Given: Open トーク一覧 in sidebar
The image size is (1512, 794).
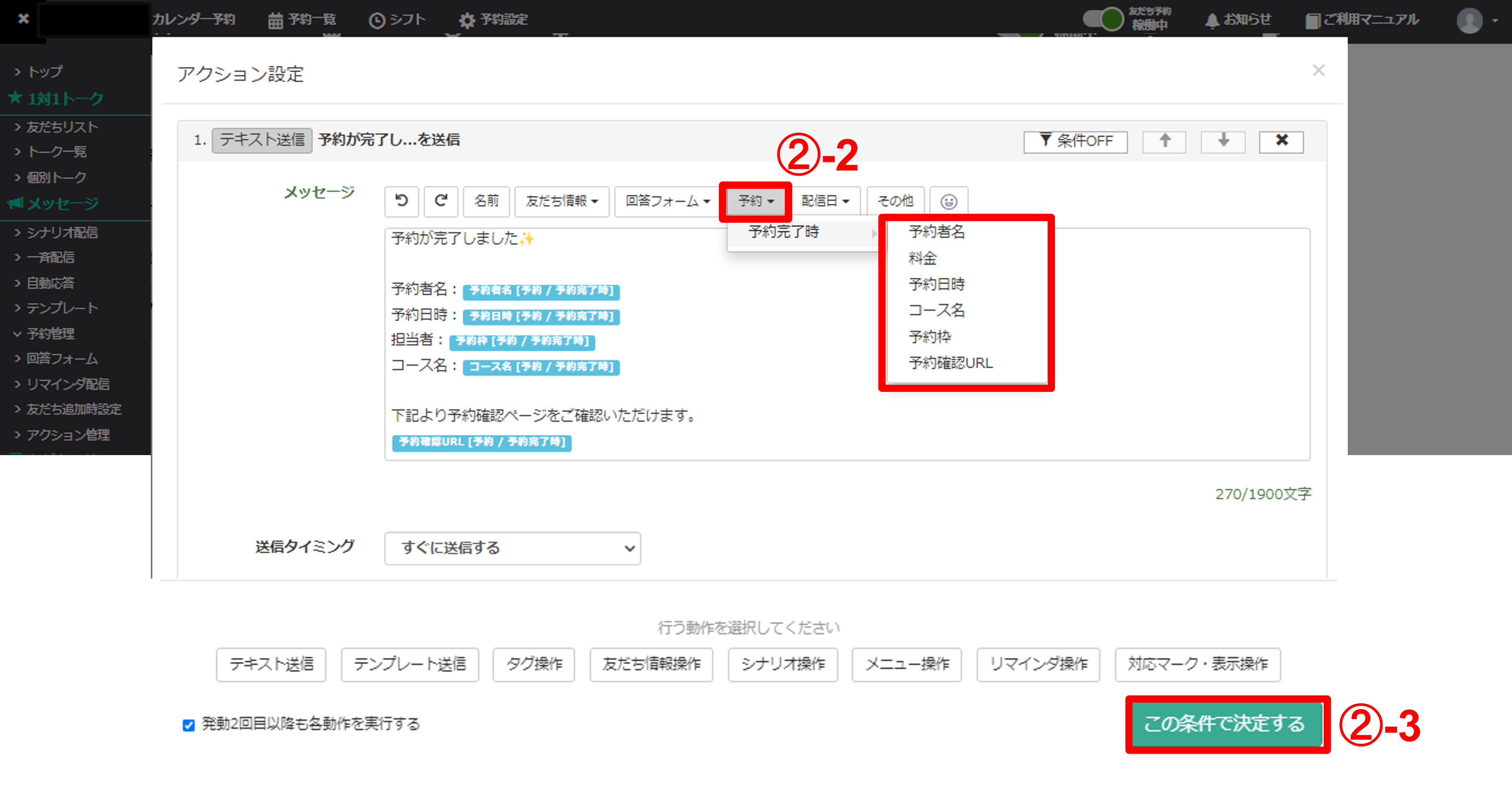Looking at the screenshot, I should point(56,152).
